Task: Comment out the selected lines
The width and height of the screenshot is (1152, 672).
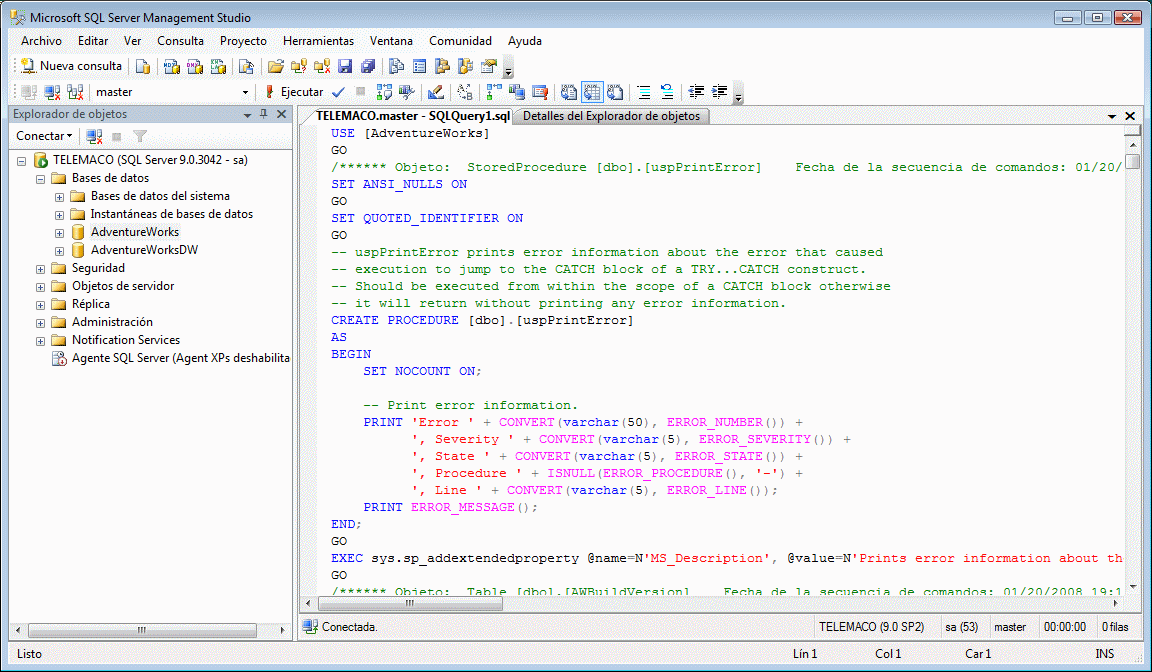Action: point(644,92)
